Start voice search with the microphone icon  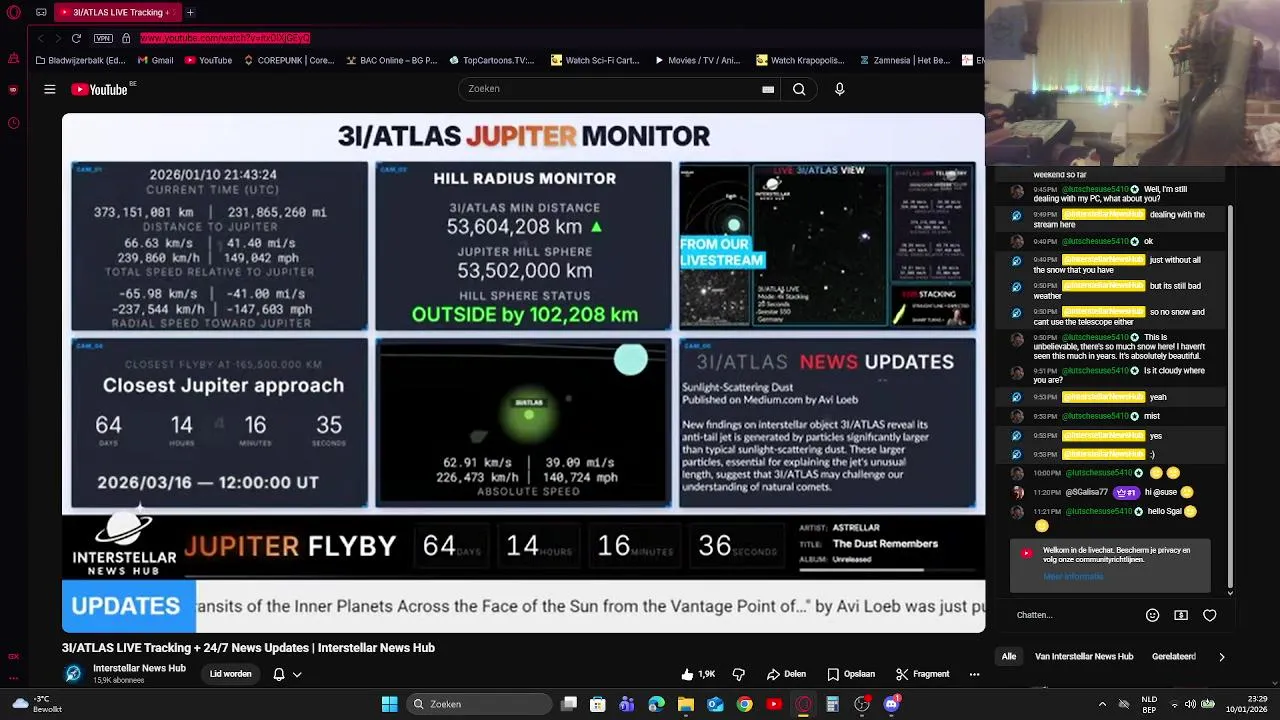coord(839,89)
